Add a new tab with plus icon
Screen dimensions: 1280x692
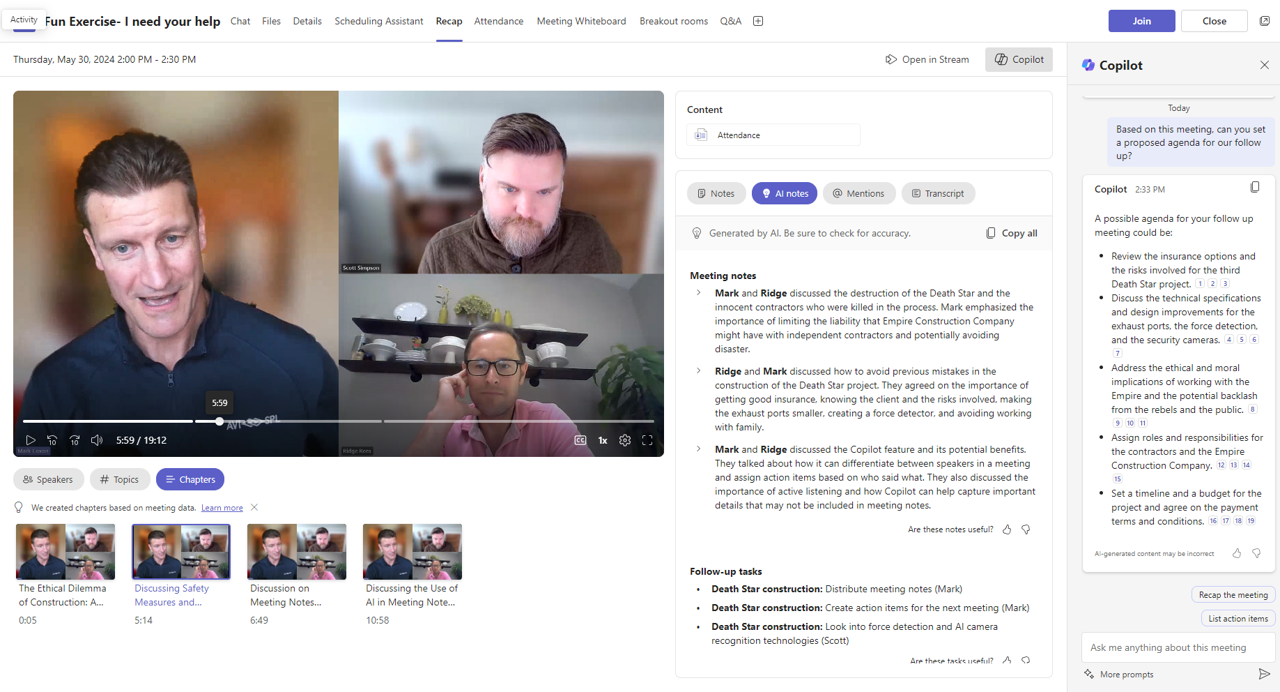coord(758,21)
